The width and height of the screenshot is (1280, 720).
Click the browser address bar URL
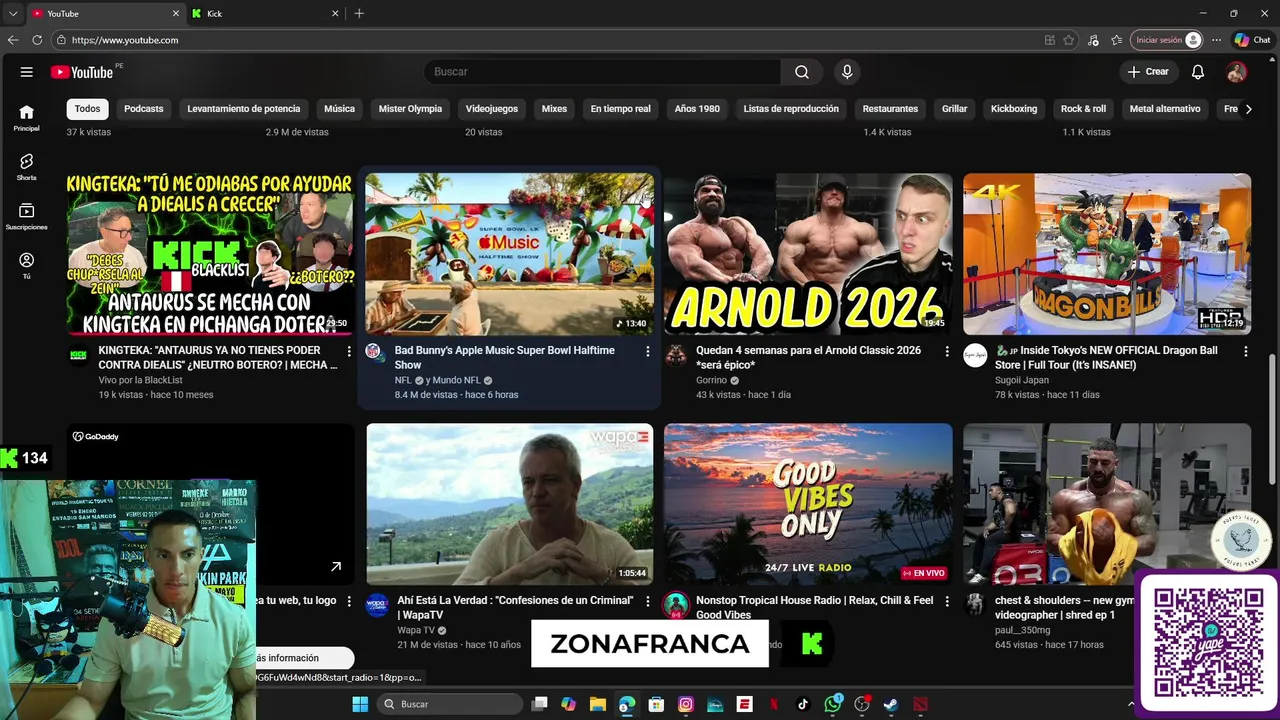(x=125, y=40)
